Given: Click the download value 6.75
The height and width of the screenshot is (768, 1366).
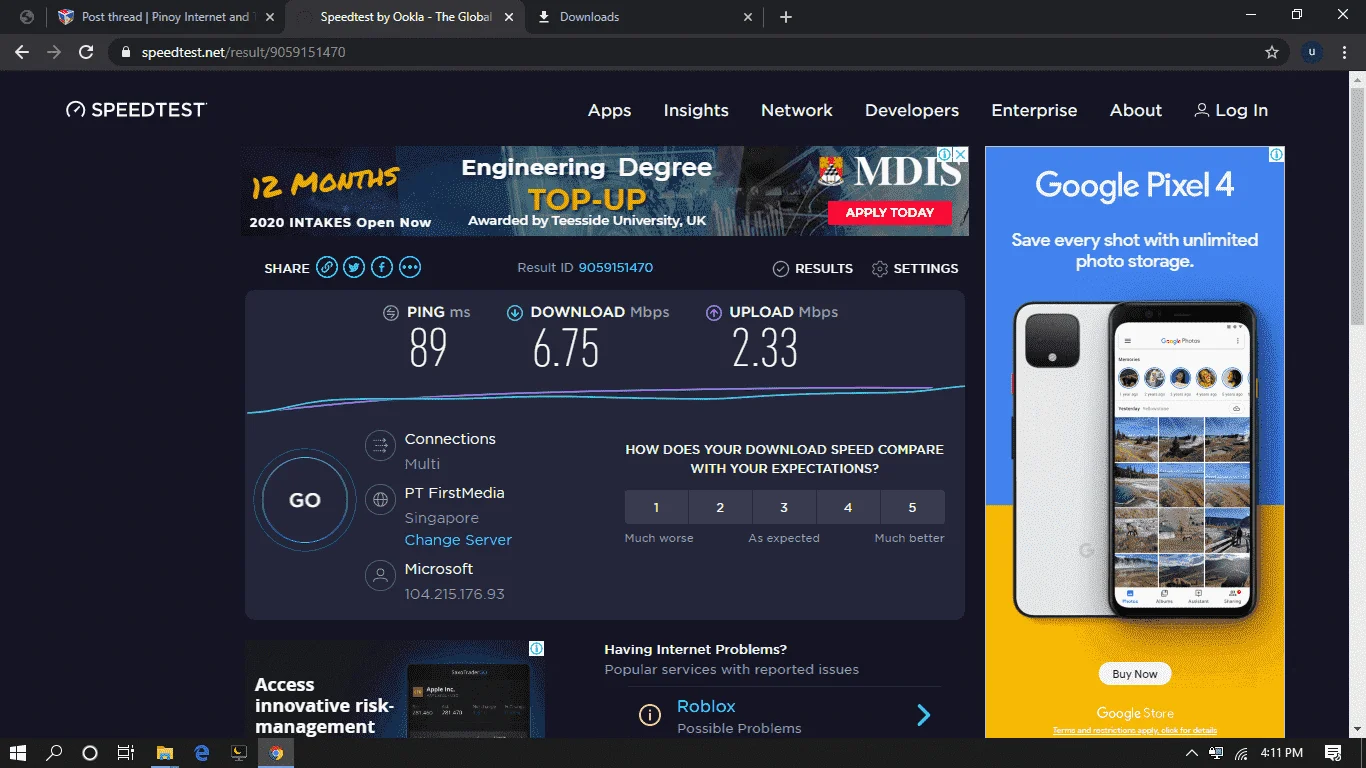Looking at the screenshot, I should tap(566, 348).
